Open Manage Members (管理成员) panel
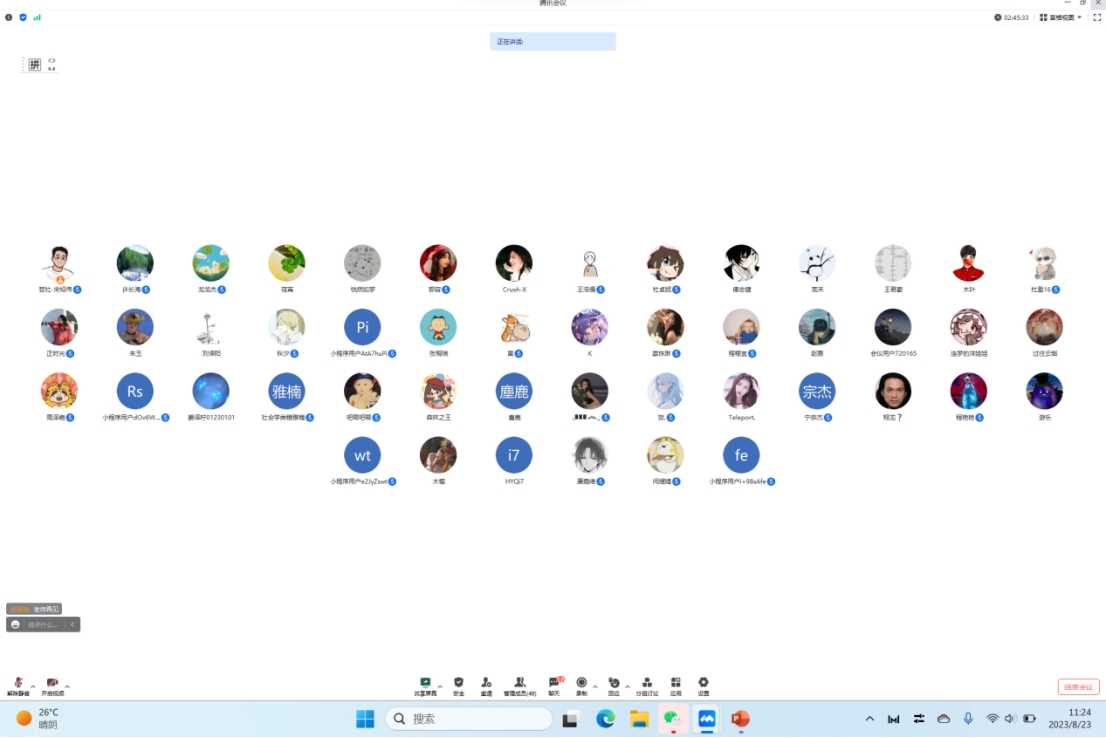Screen dimensions: 1106x738 (519, 684)
